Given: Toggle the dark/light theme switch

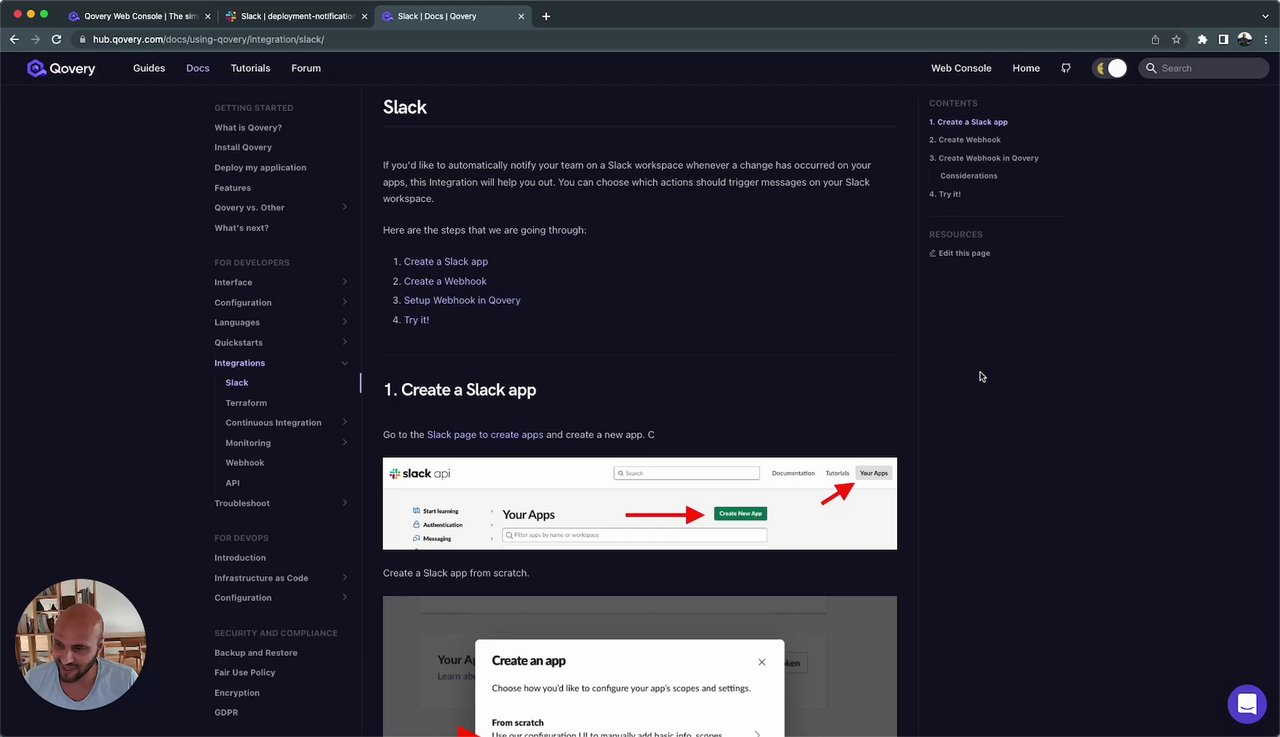Looking at the screenshot, I should [x=1110, y=68].
